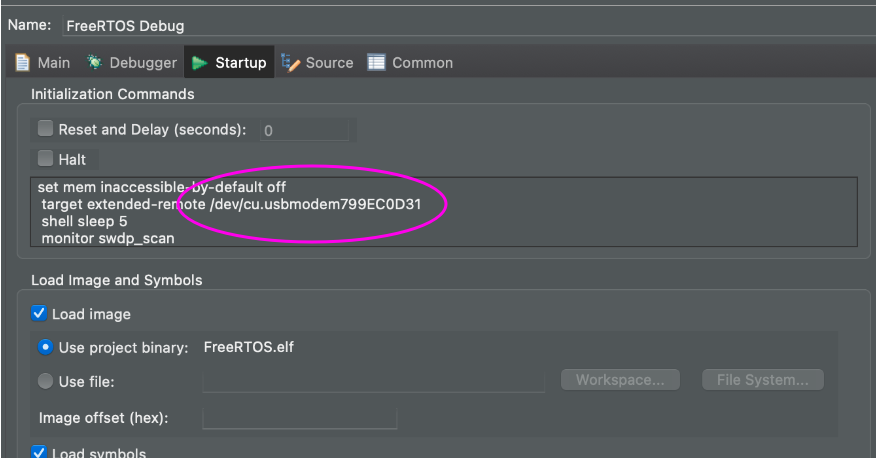Click the Debugger tab bug icon
This screenshot has width=876, height=458.
94,63
